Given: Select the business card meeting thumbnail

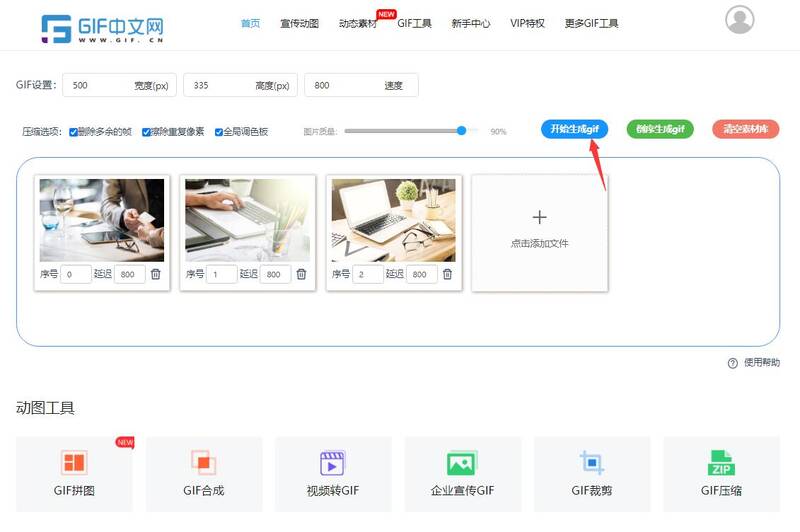Looking at the screenshot, I should tap(102, 220).
